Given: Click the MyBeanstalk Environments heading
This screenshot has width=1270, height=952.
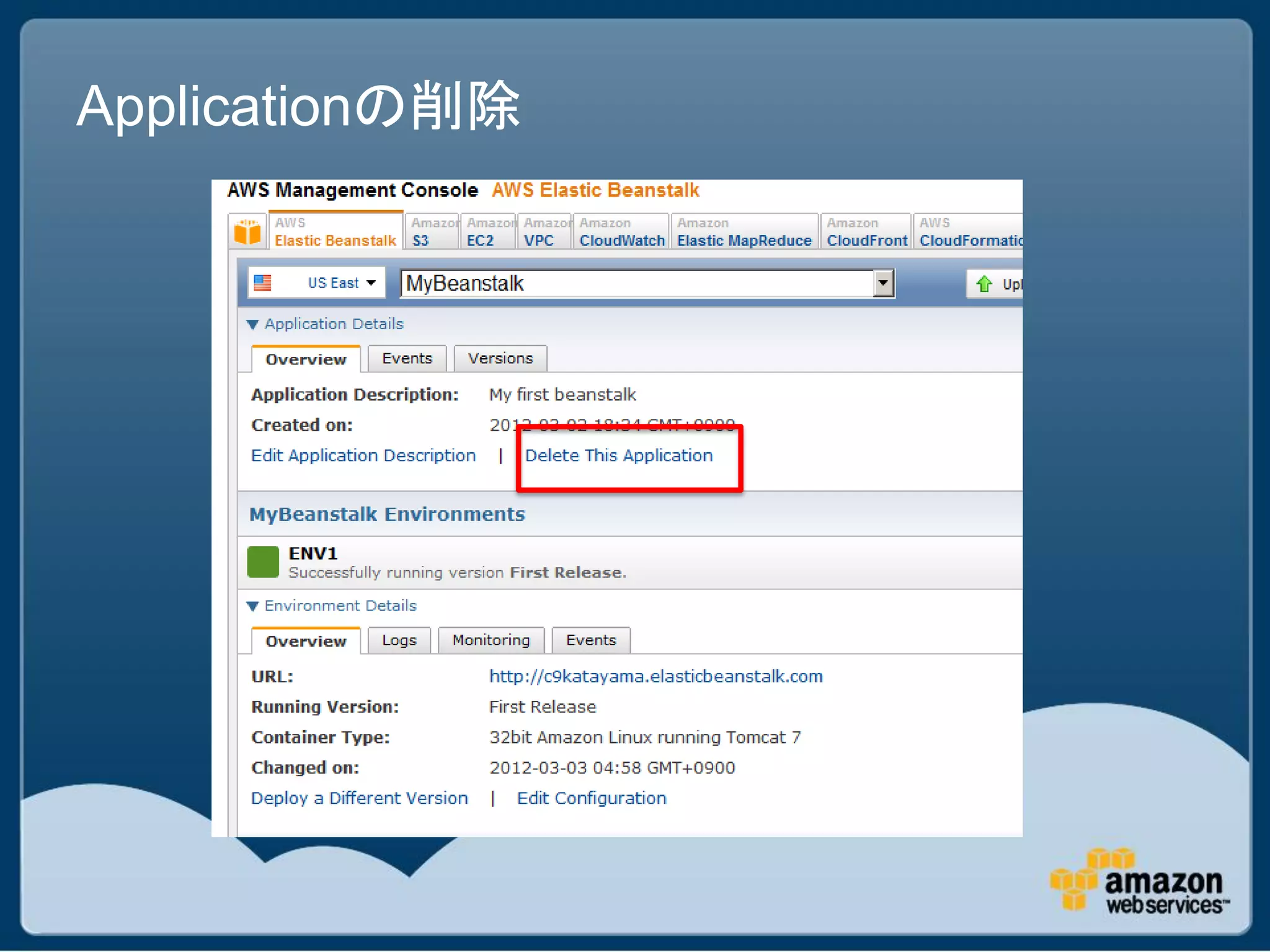Looking at the screenshot, I should (387, 514).
